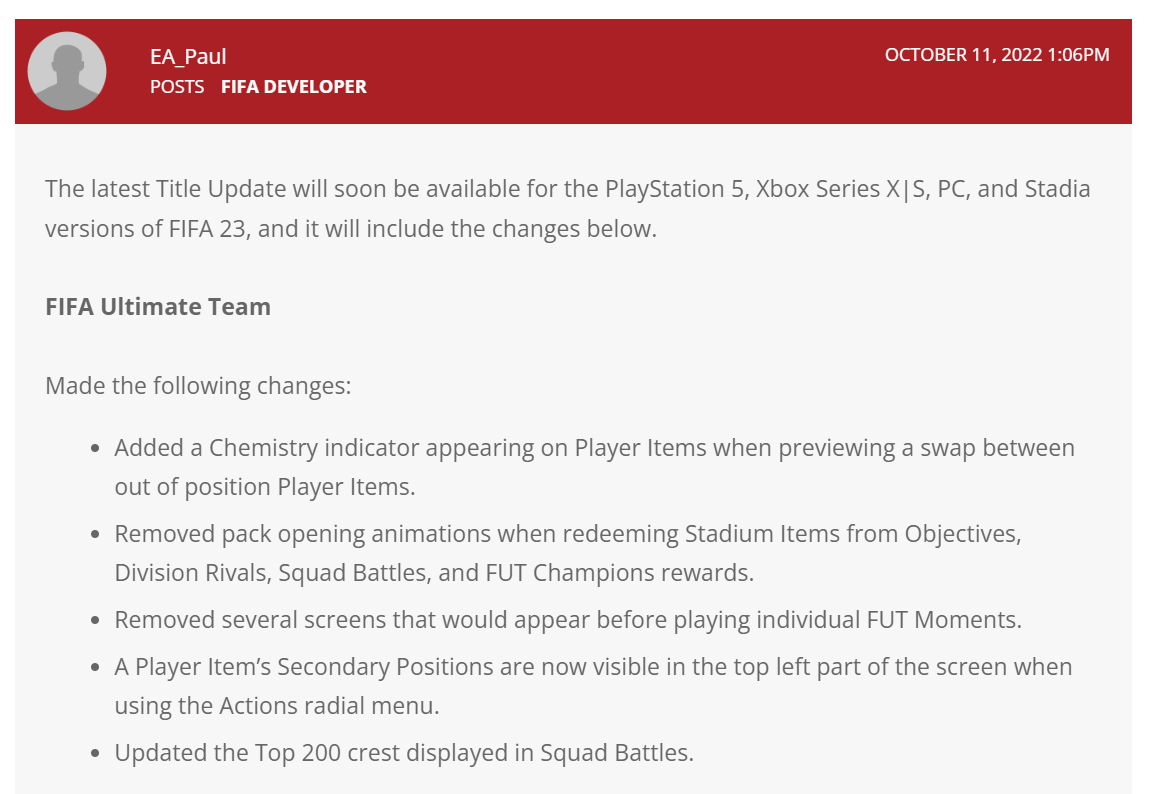Click the 'Made the following changes' line

click(198, 386)
